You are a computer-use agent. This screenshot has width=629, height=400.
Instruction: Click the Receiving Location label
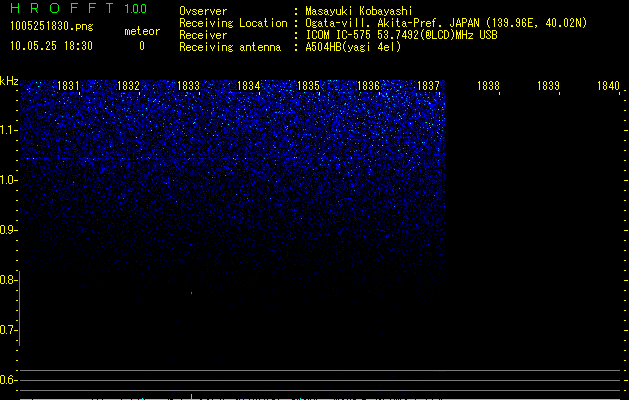(233, 23)
